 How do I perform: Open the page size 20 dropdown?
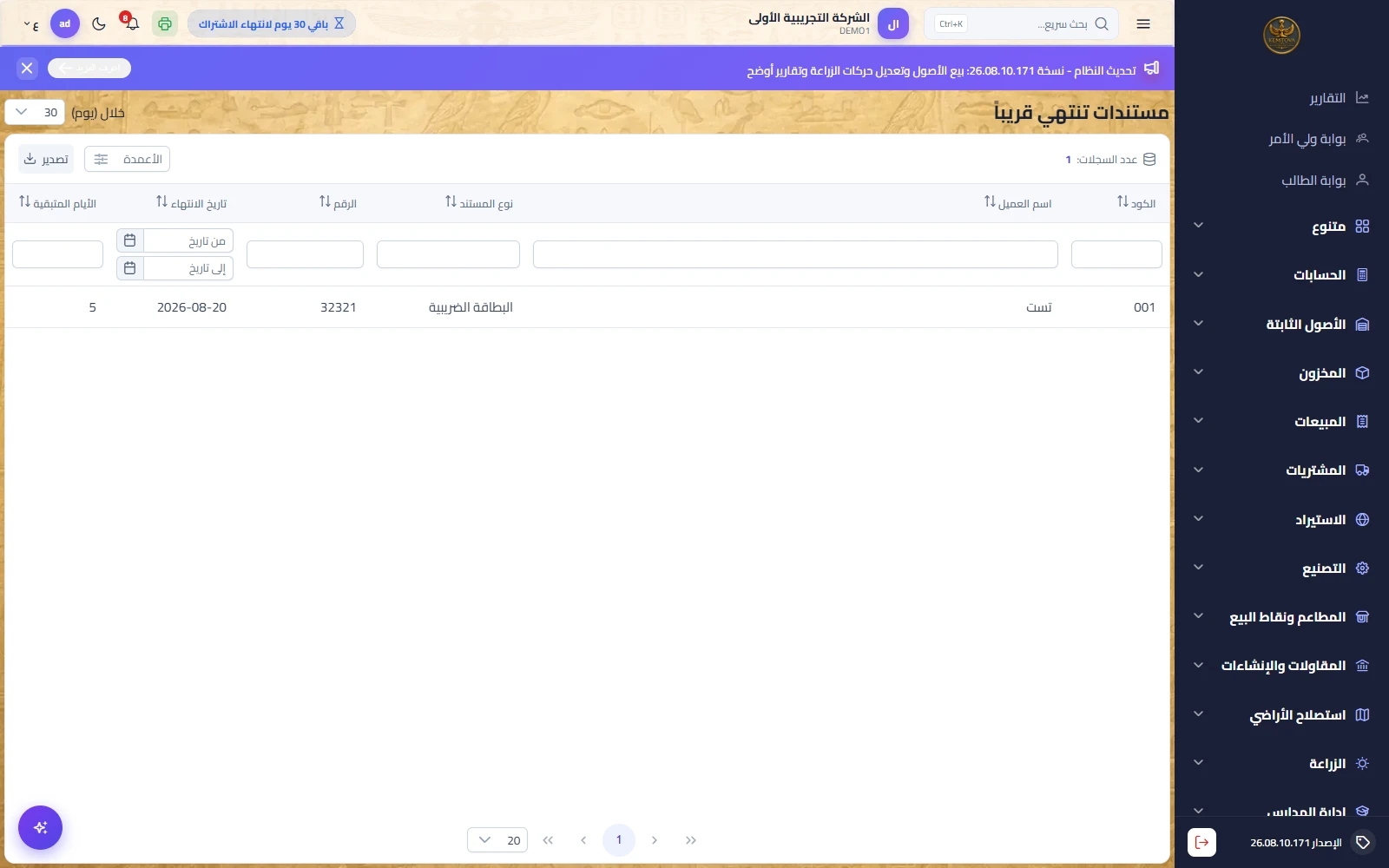[x=497, y=840]
